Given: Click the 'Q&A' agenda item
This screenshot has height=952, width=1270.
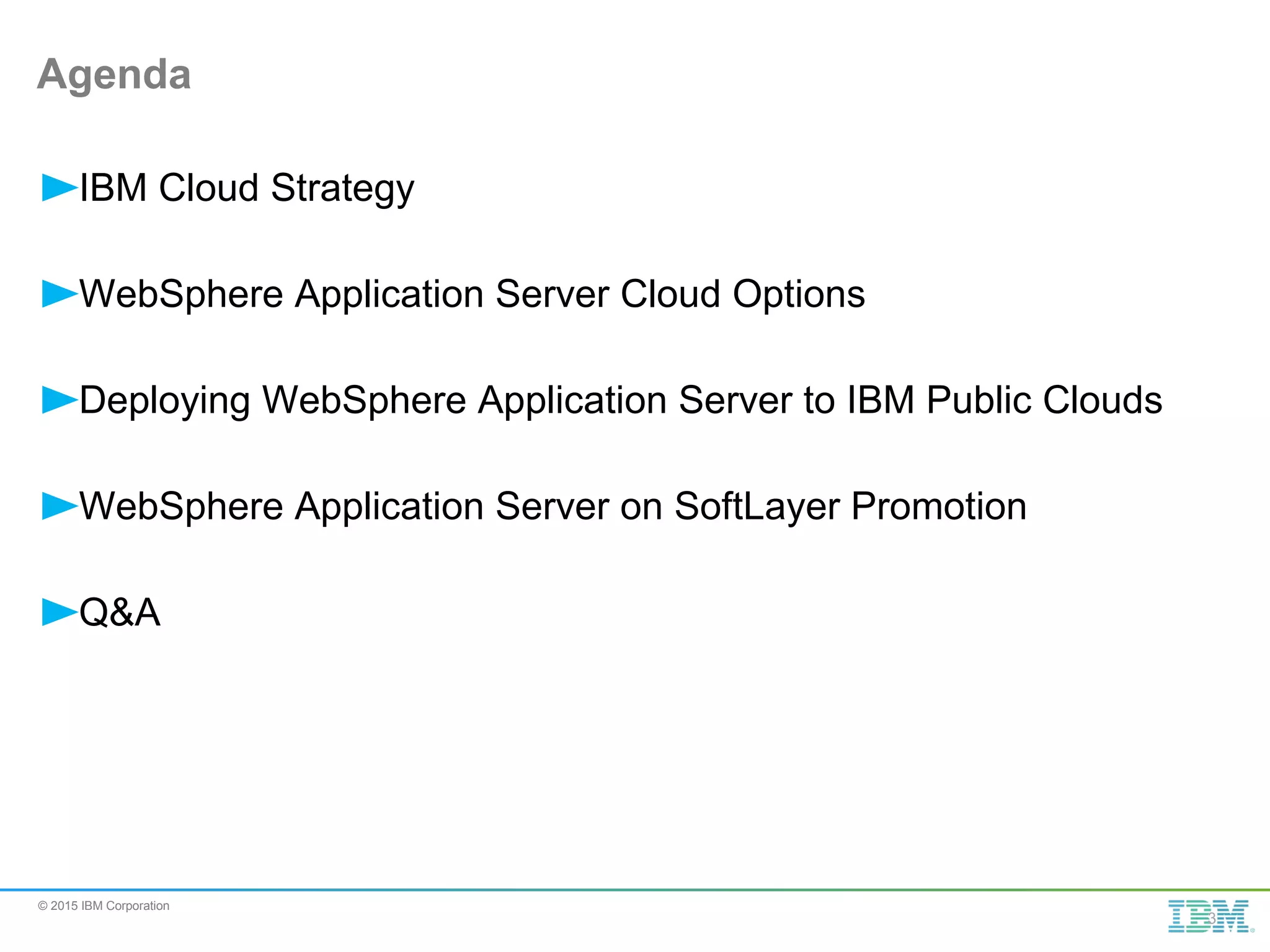Looking at the screenshot, I should coord(120,612).
